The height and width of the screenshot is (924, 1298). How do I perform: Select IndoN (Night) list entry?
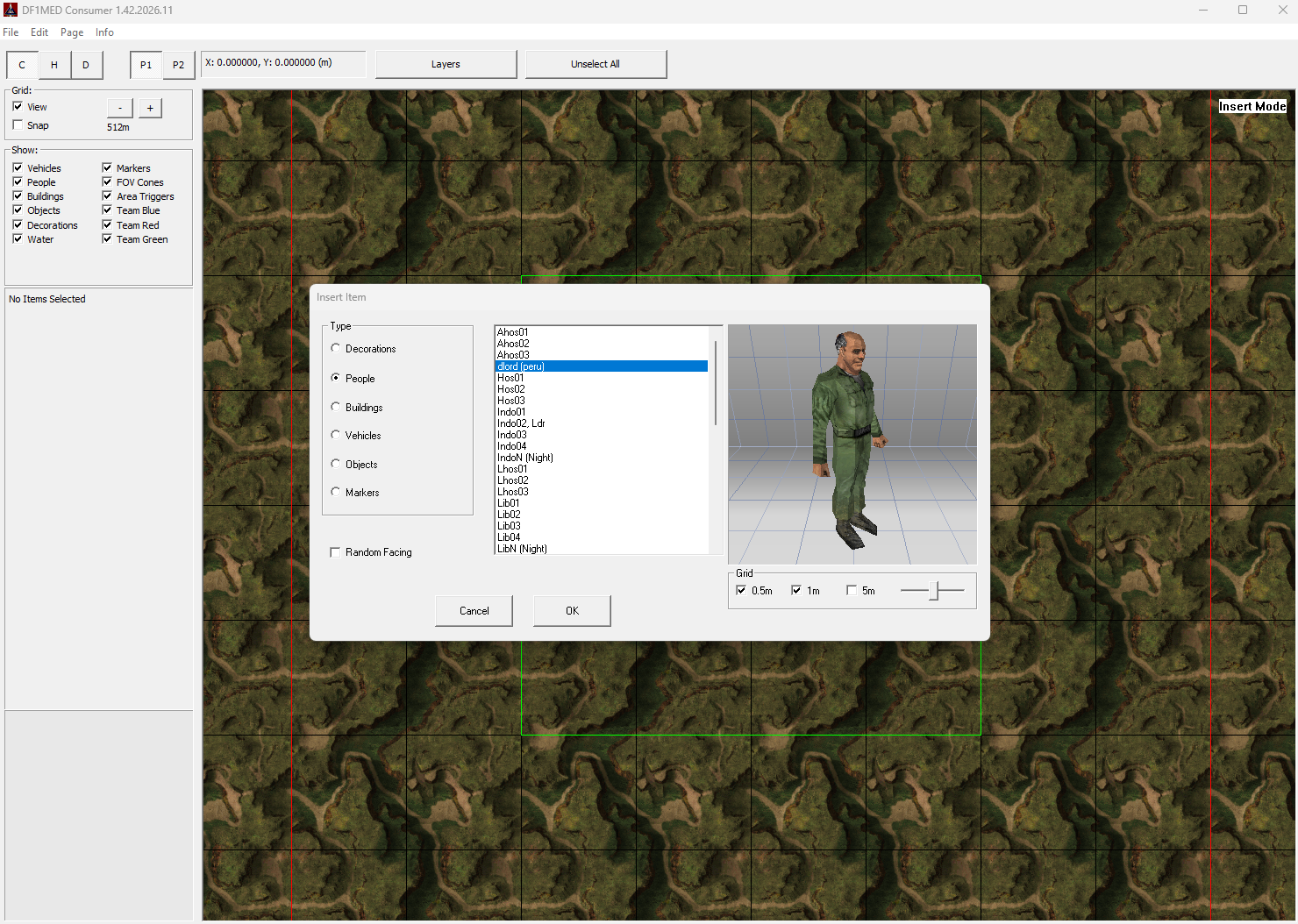tap(602, 458)
